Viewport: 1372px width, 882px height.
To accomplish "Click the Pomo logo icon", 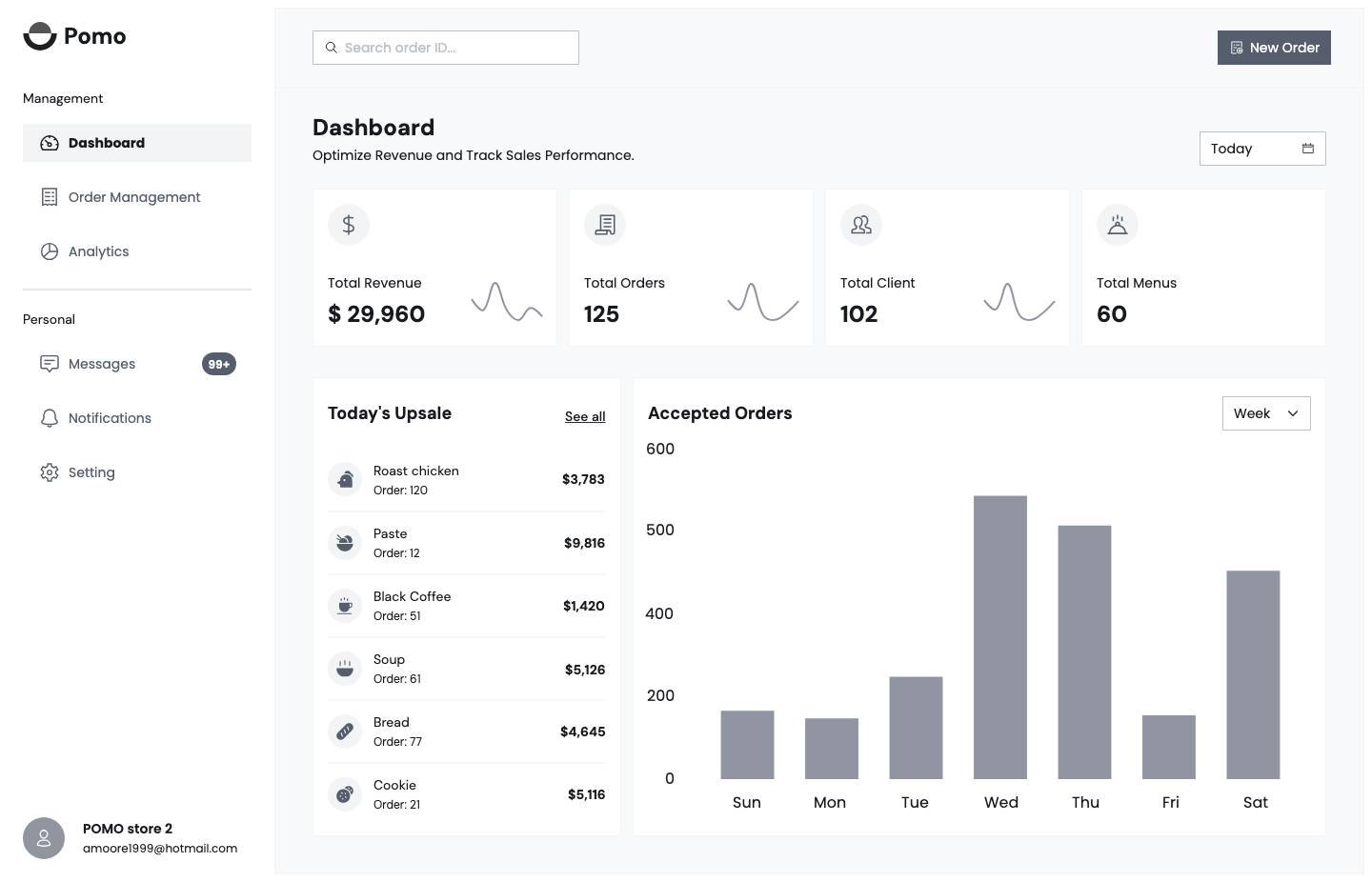I will 40,36.
